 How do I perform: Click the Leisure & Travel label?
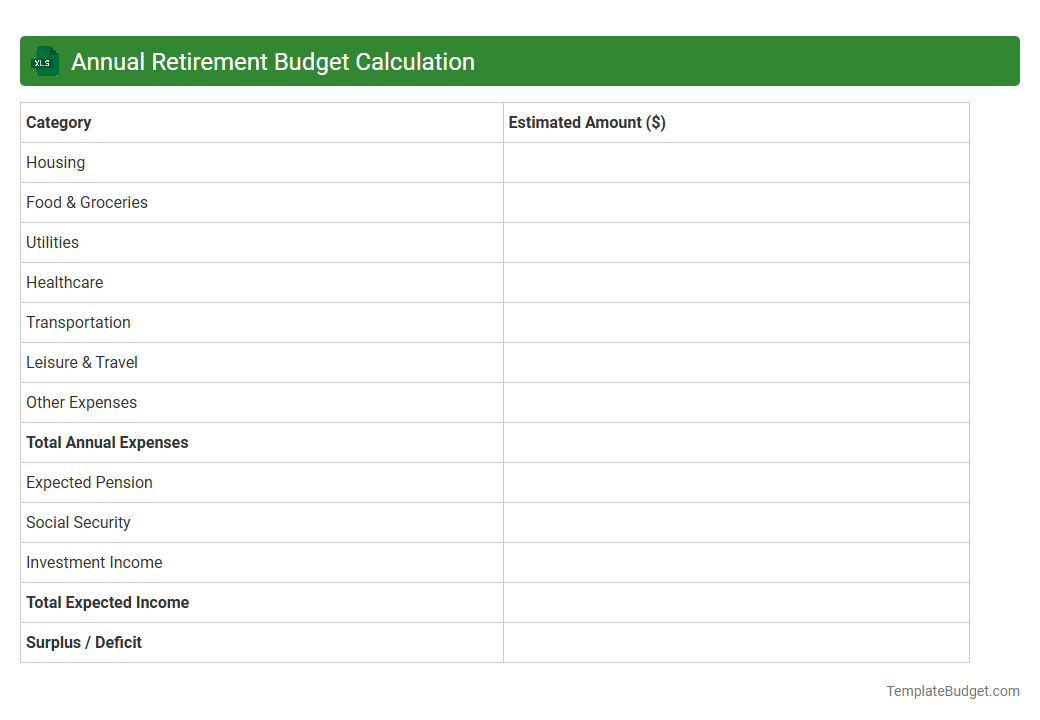[82, 362]
